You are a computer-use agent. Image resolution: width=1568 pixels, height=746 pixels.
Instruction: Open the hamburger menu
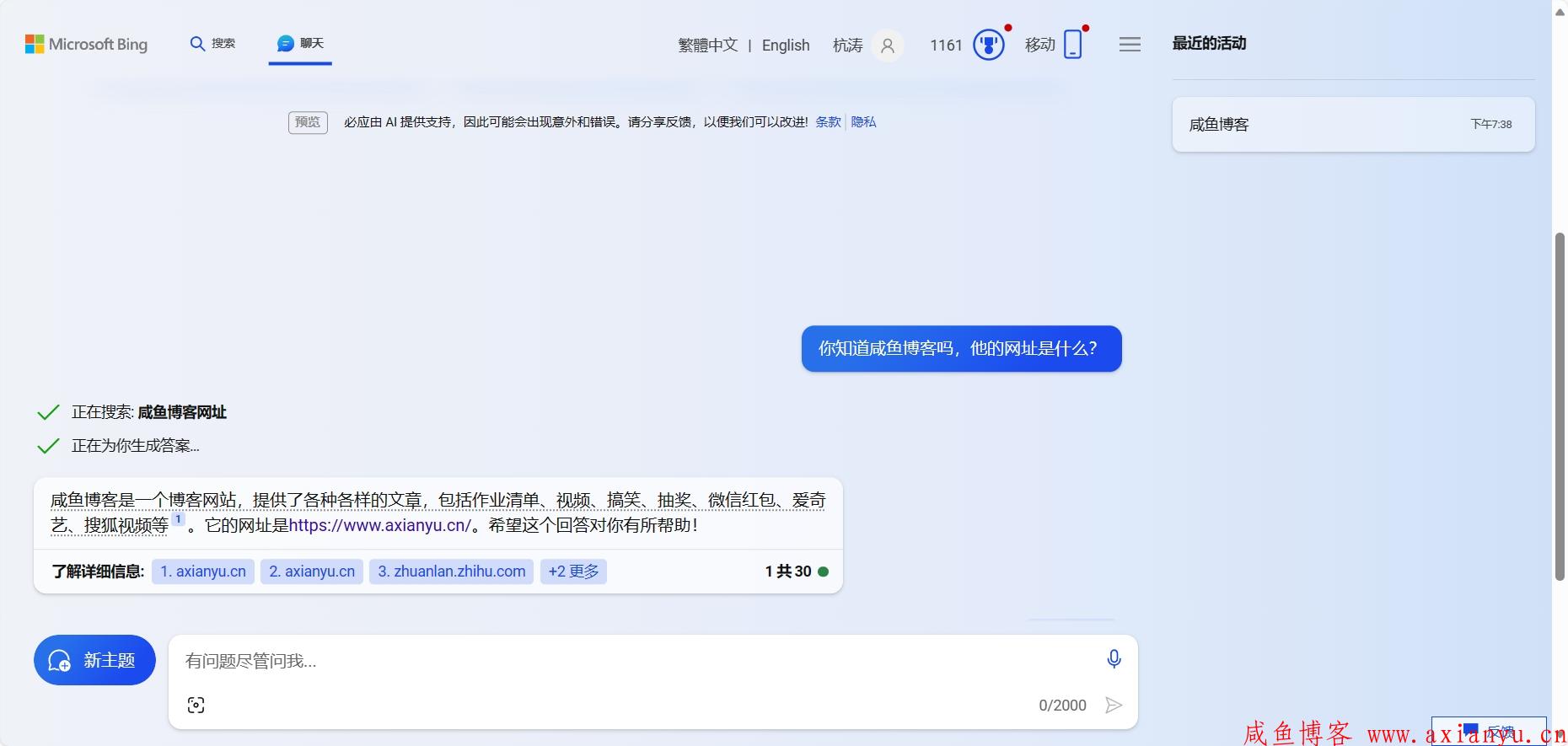(1130, 45)
